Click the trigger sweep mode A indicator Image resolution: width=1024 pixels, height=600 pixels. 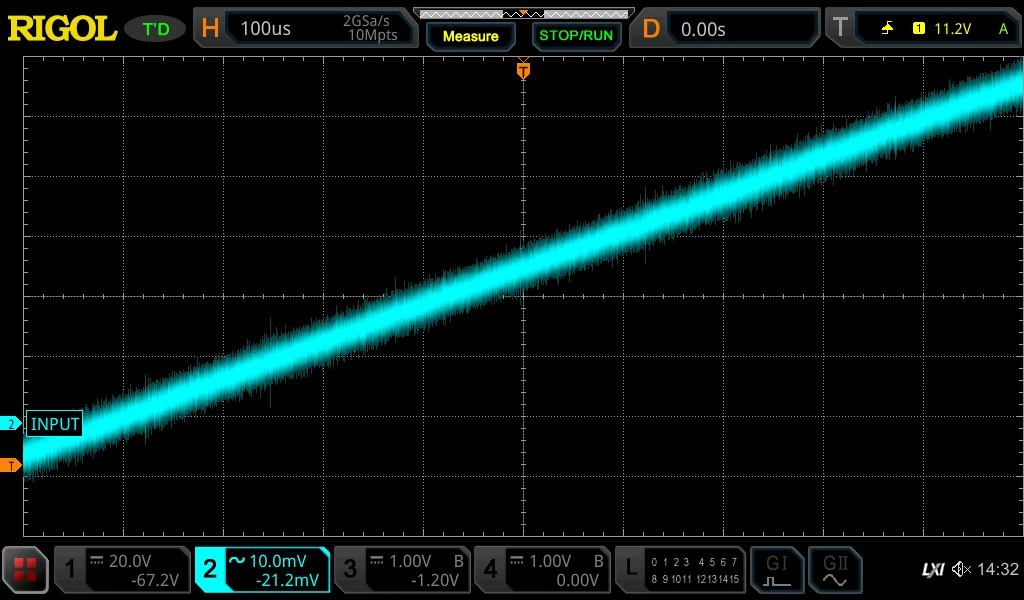pyautogui.click(x=1003, y=29)
